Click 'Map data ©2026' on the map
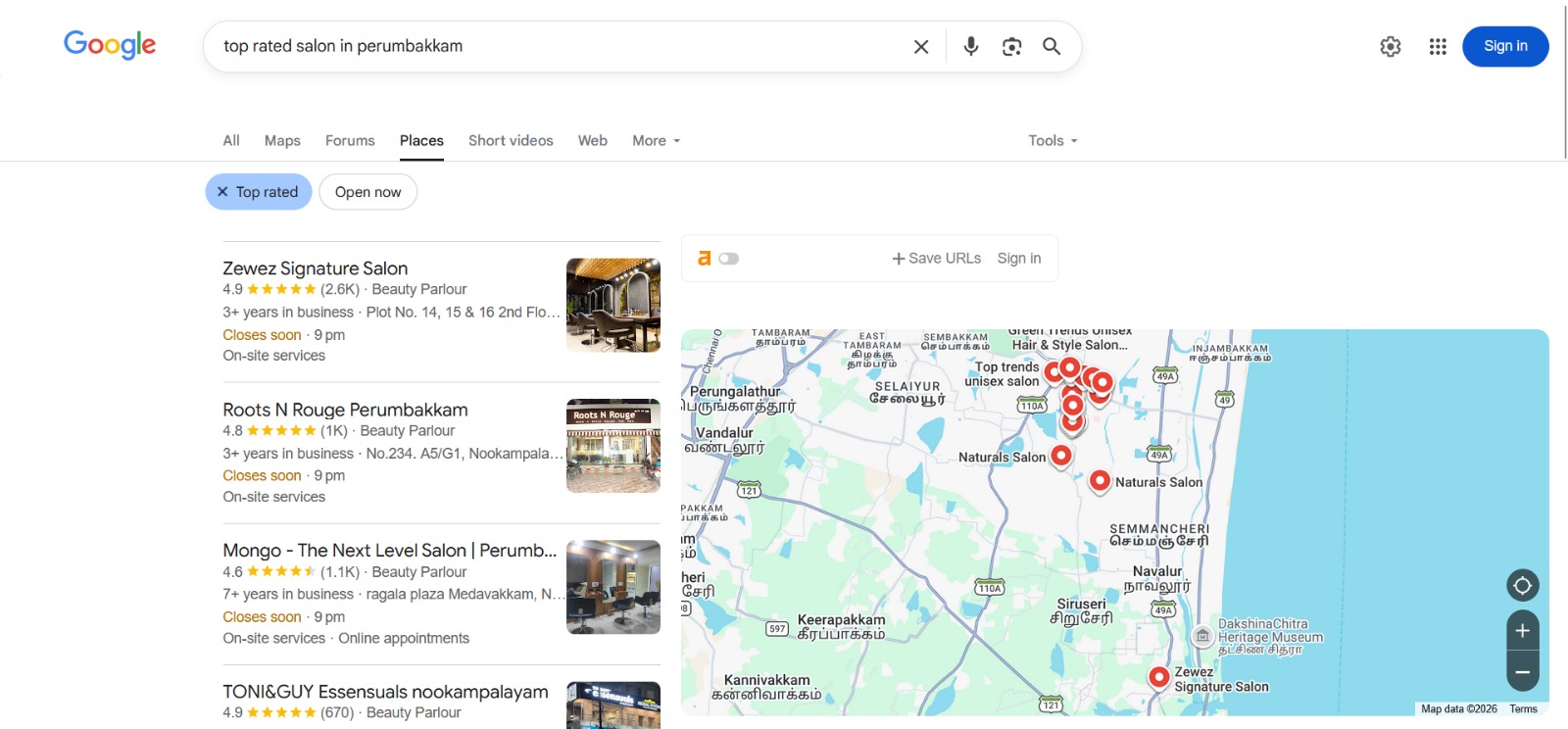Viewport: 1568px width, 729px height. point(1459,709)
